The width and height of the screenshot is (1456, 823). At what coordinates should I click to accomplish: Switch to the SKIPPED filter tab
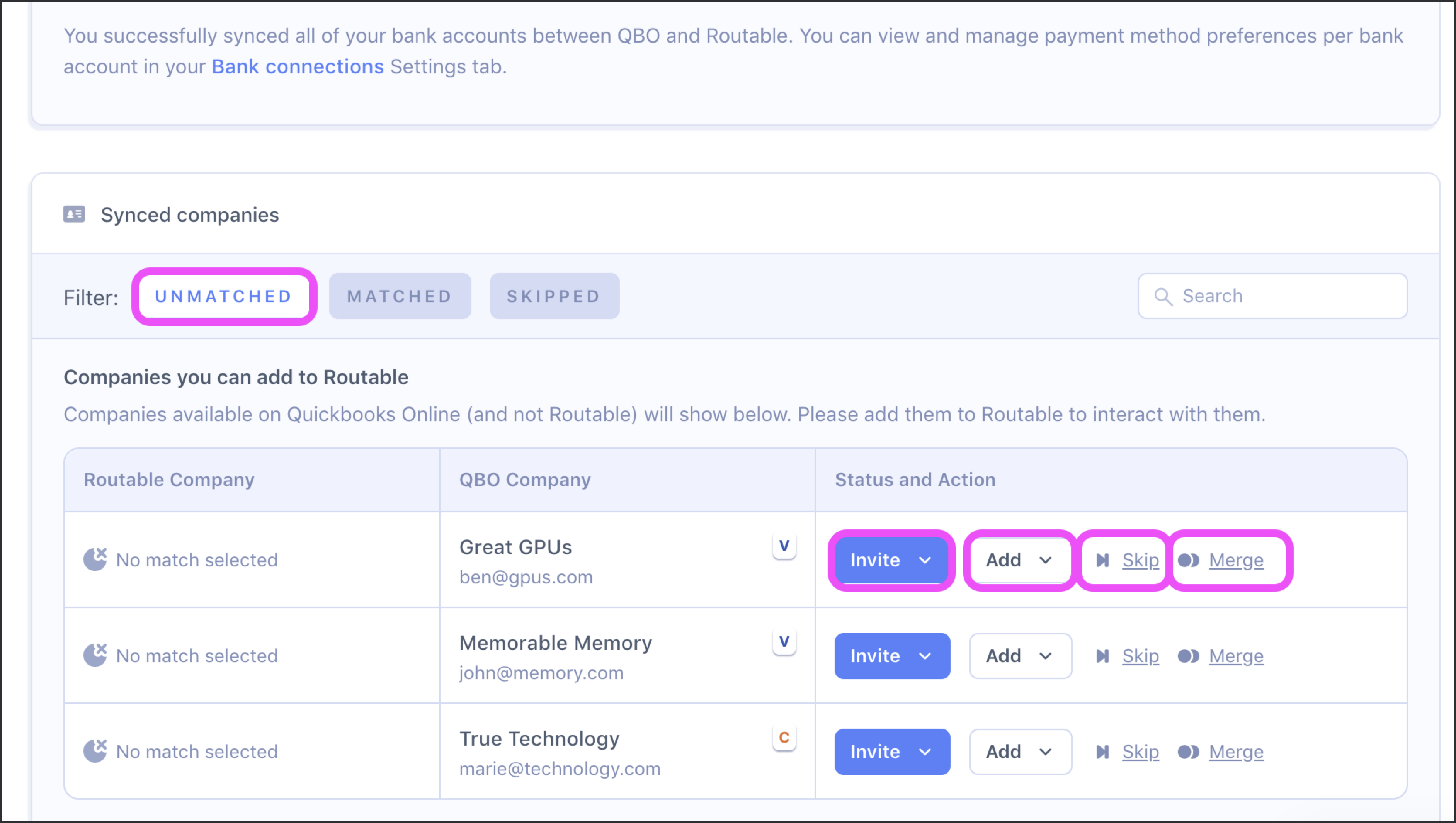coord(555,296)
